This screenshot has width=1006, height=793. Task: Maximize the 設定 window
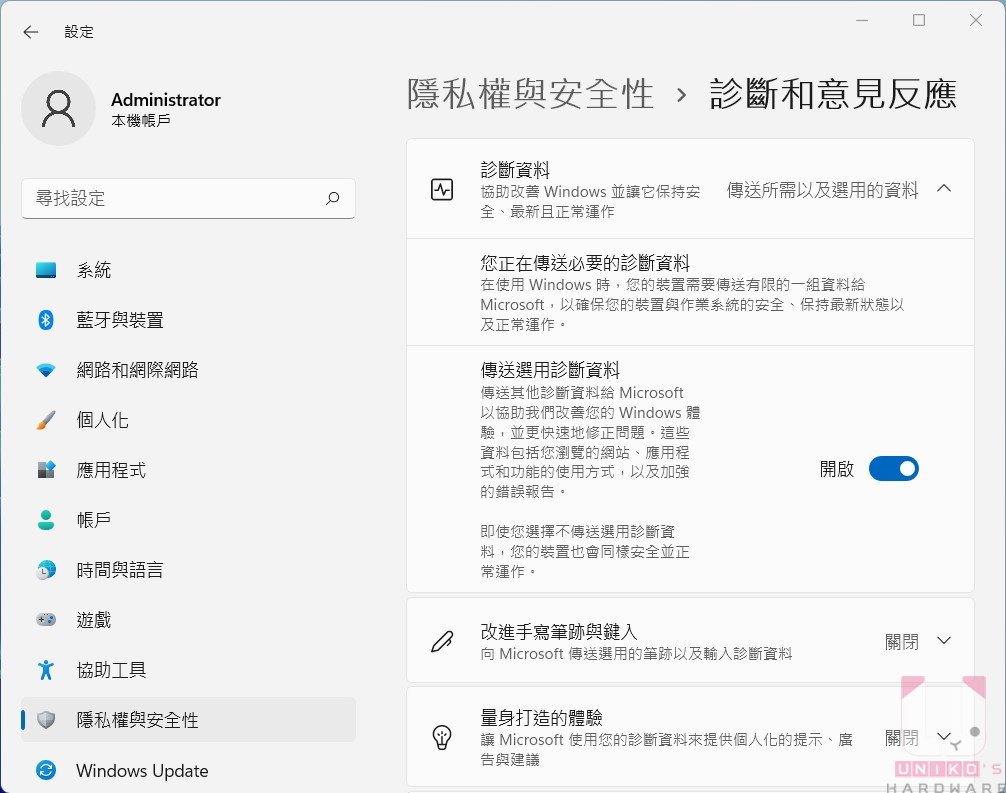pyautogui.click(x=919, y=21)
